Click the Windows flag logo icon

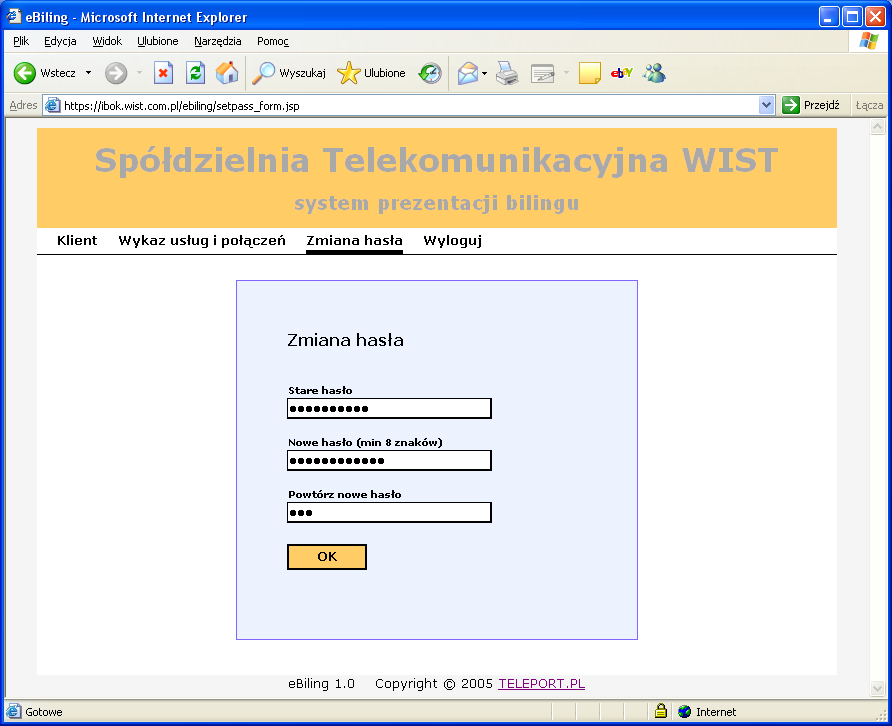coord(869,41)
